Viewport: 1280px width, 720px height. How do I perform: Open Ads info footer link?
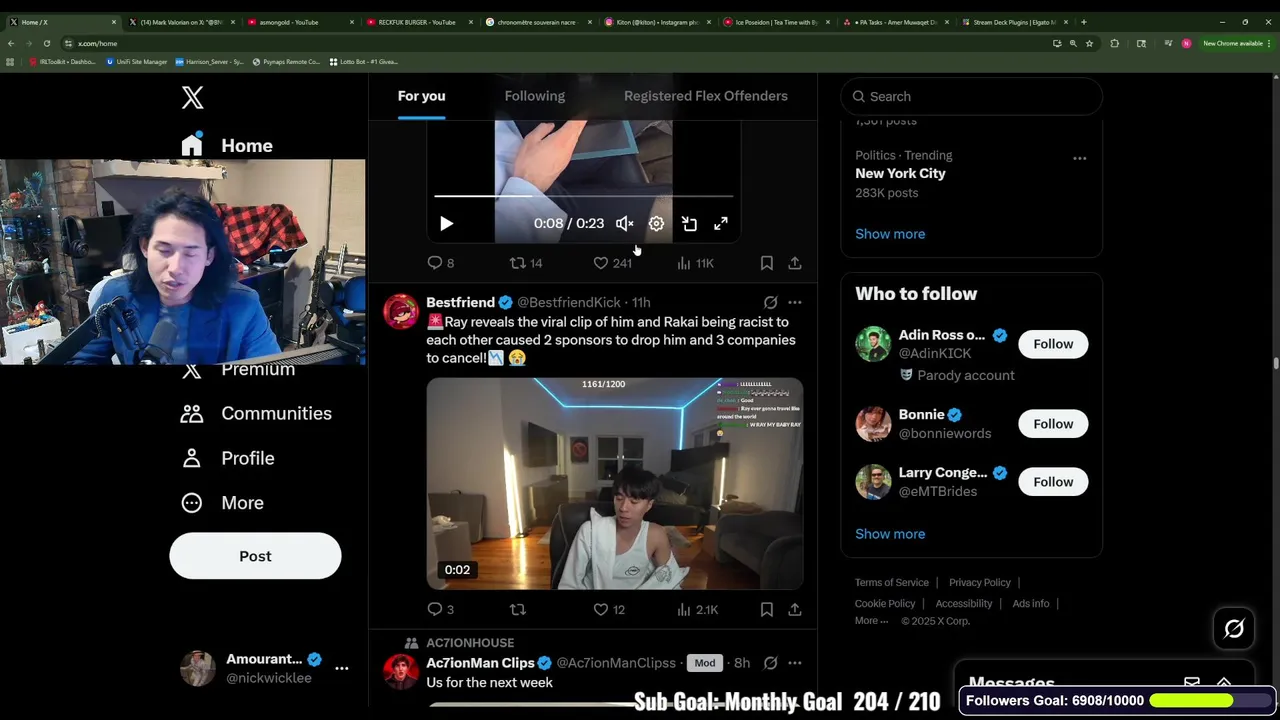click(1031, 603)
